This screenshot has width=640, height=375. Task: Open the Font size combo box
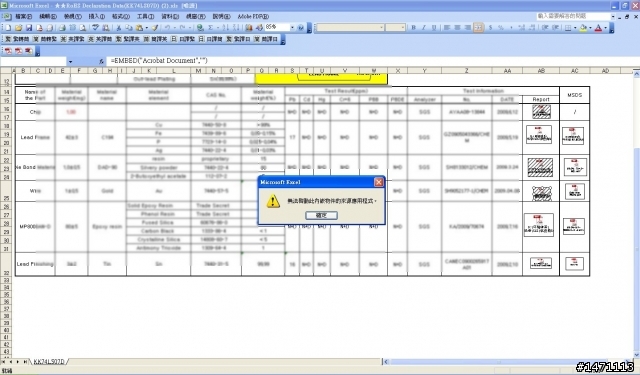[x=395, y=28]
